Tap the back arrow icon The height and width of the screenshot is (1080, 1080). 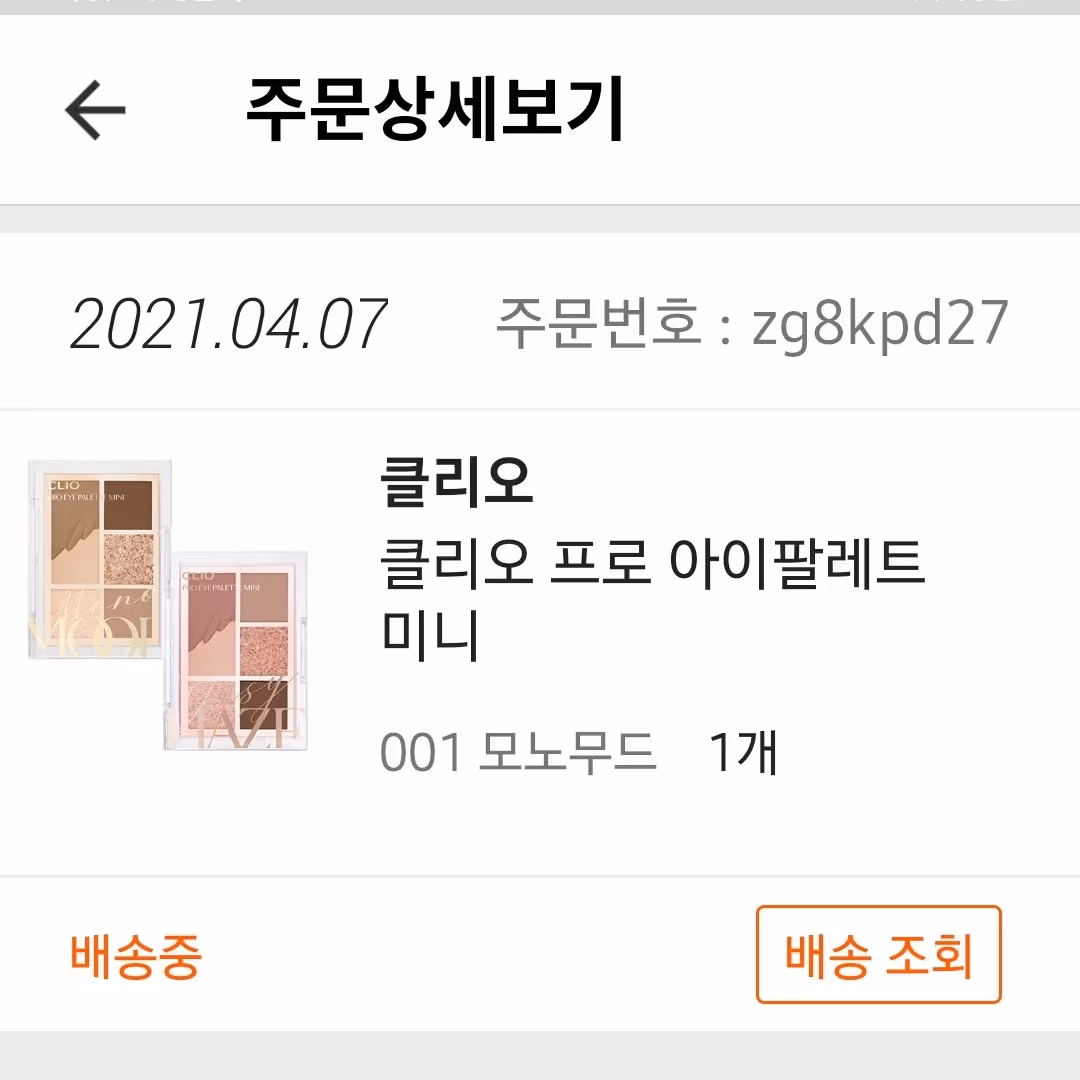click(x=95, y=110)
